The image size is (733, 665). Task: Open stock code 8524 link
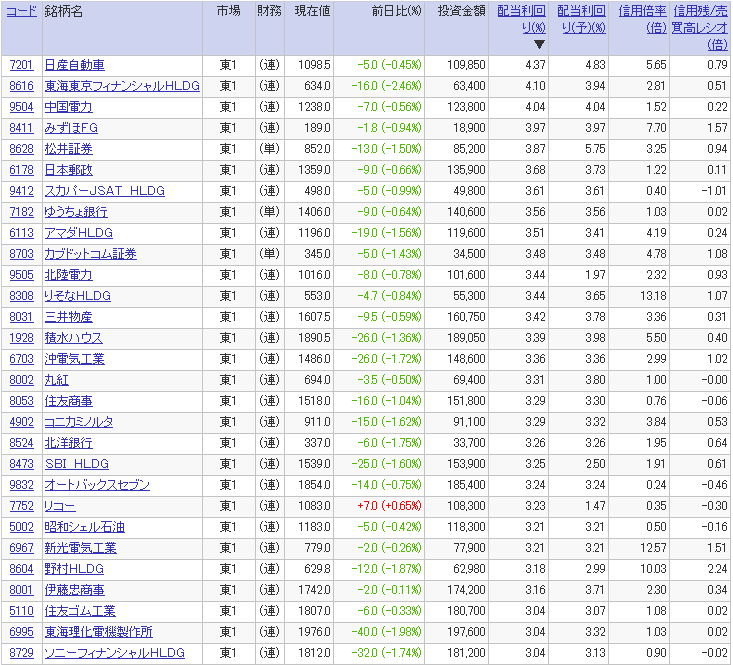coord(22,443)
